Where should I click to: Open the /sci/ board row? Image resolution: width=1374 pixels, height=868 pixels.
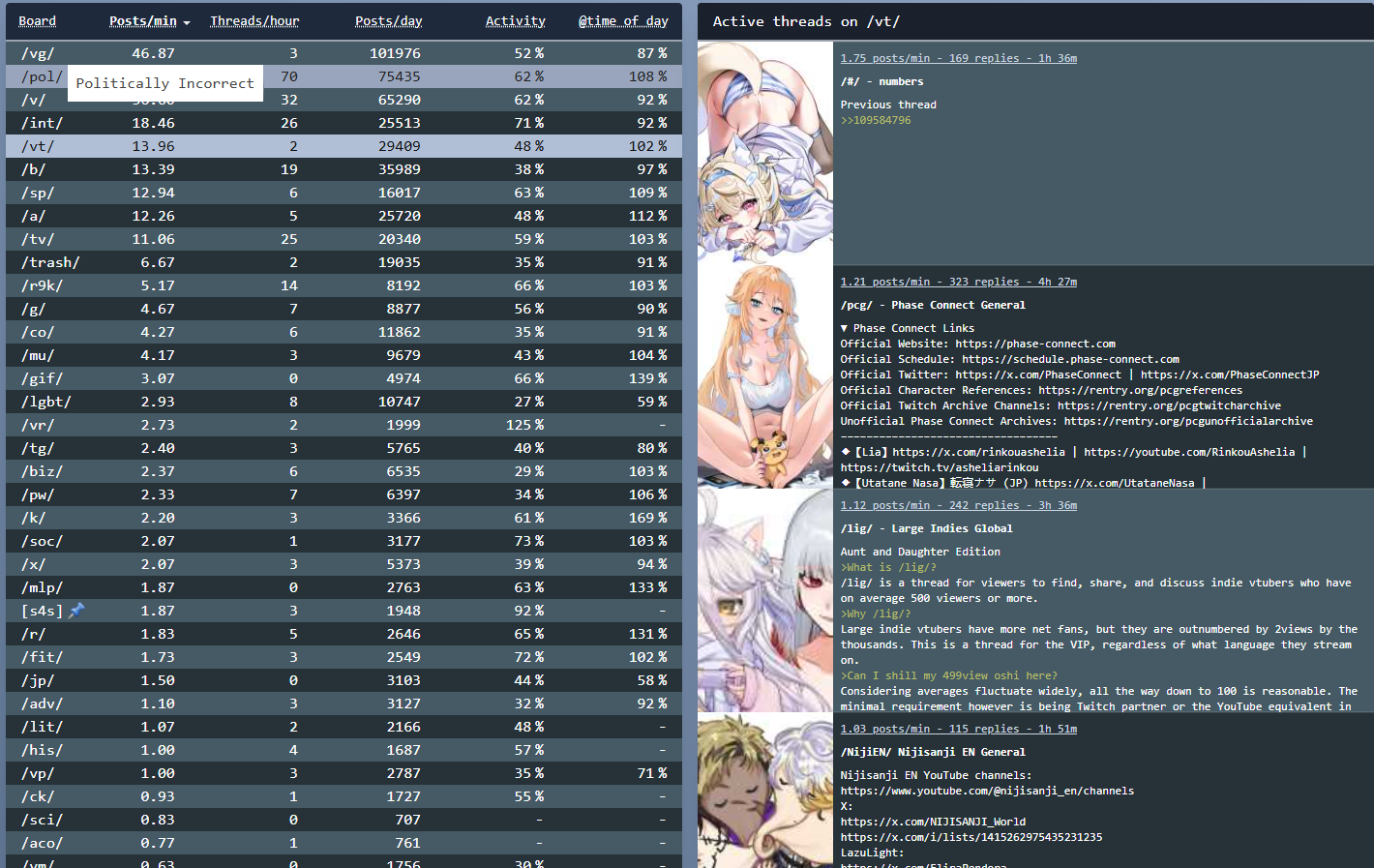(x=343, y=820)
